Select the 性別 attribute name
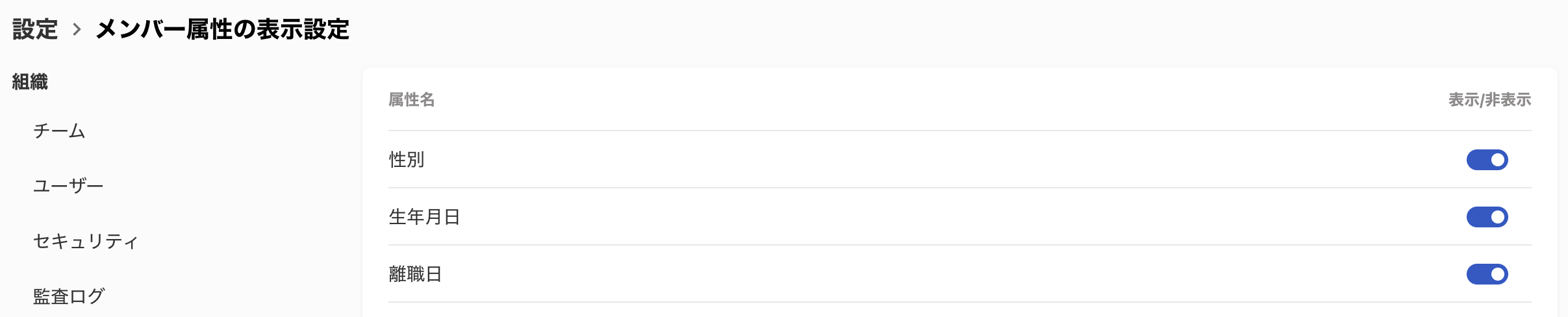 point(407,160)
